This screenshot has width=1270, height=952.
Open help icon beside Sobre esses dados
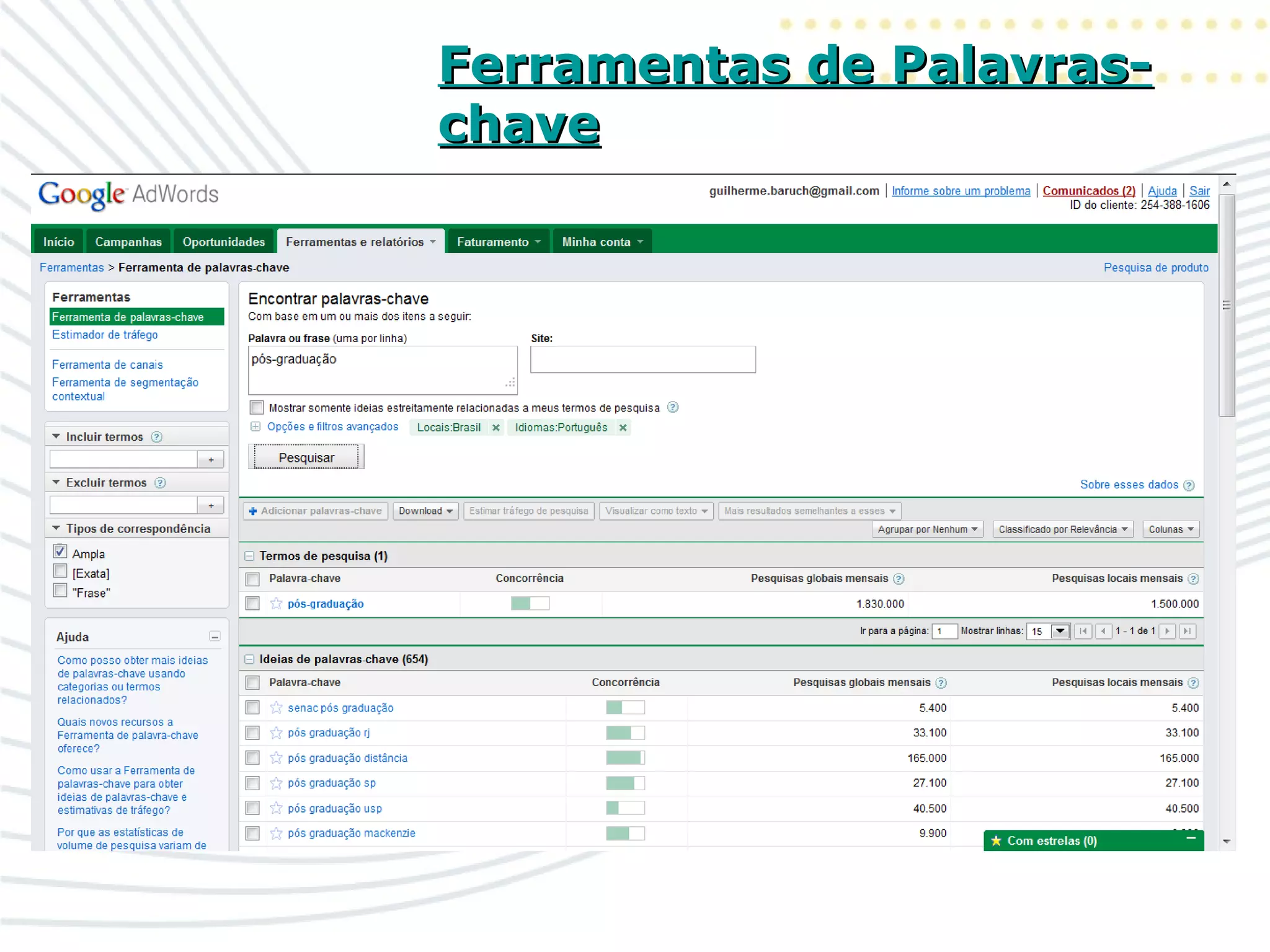coord(1189,485)
